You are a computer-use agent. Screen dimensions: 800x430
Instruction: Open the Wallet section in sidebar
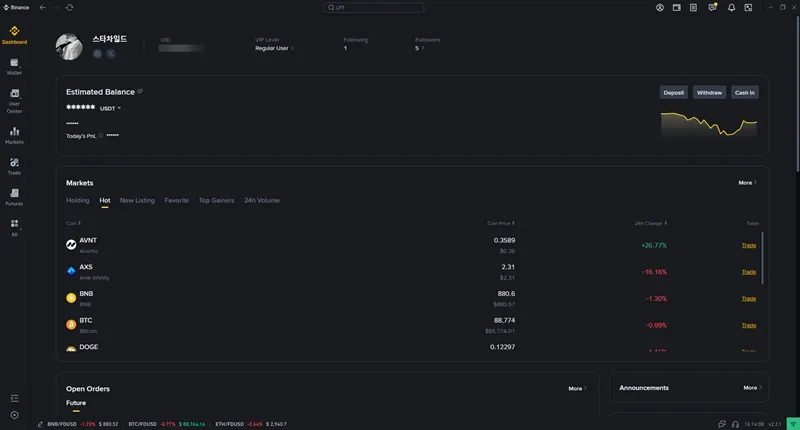pos(14,66)
